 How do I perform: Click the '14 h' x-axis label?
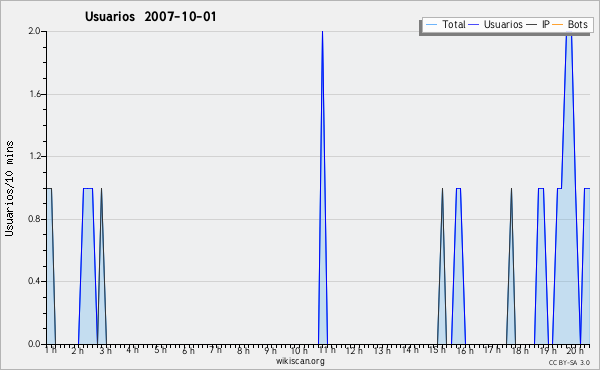point(410,350)
